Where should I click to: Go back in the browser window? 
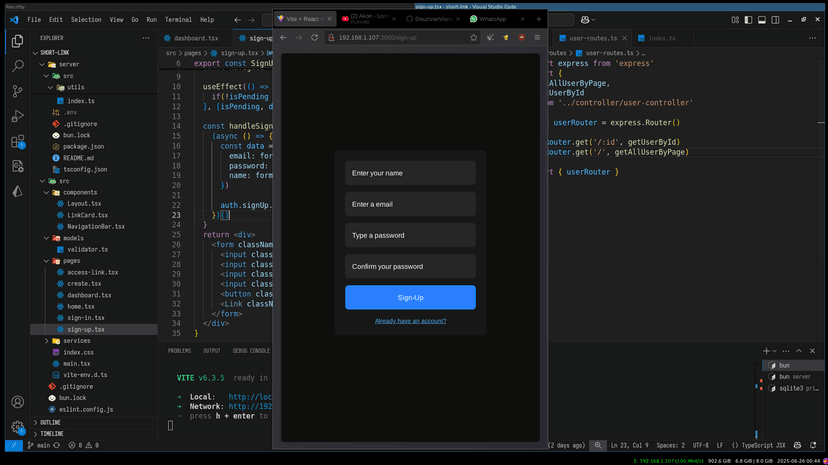[284, 37]
